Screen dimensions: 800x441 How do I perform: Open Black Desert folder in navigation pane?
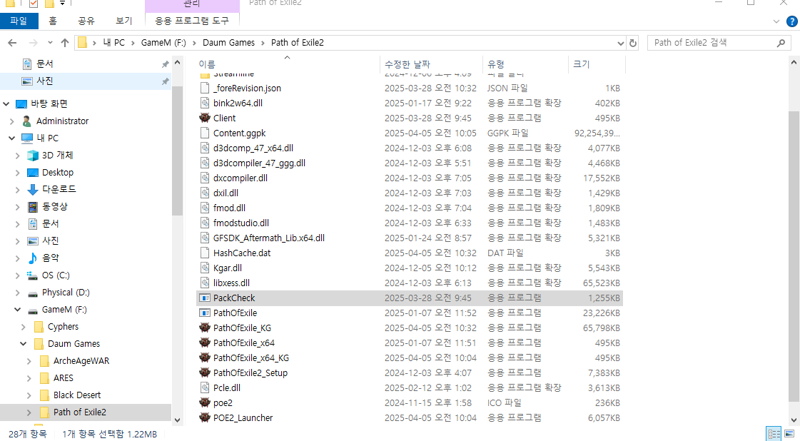click(x=77, y=395)
